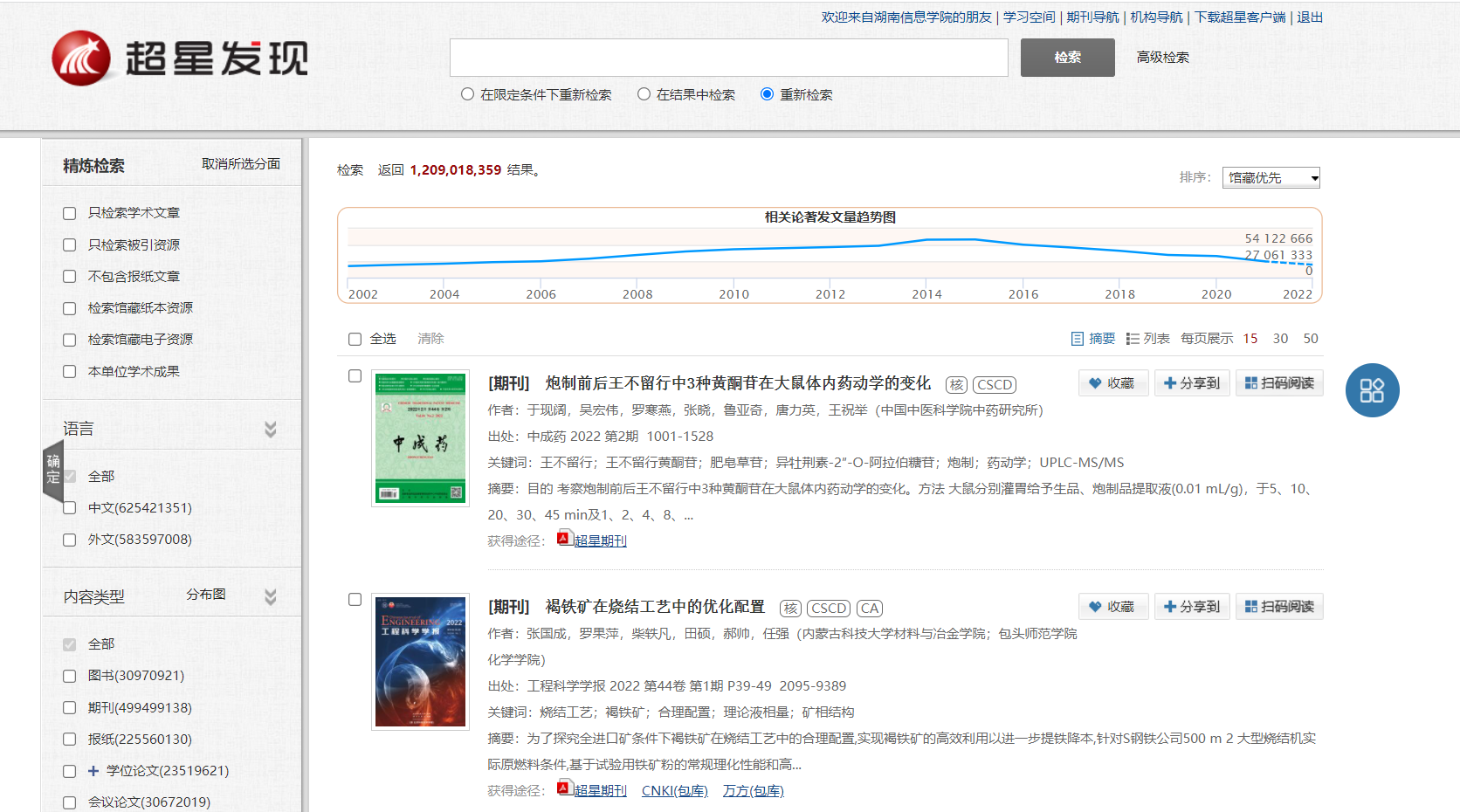Collapse the 语言 section chevron

(271, 429)
